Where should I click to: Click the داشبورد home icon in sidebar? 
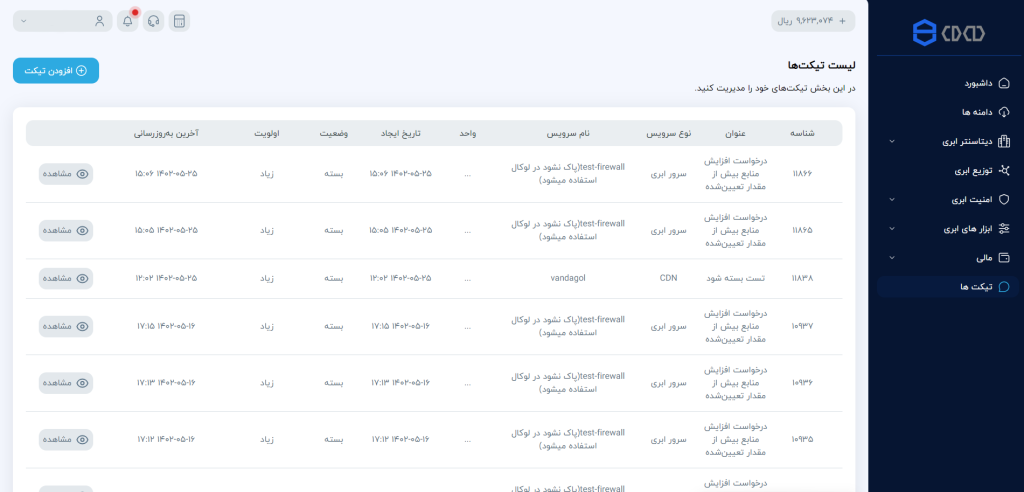coord(1004,84)
